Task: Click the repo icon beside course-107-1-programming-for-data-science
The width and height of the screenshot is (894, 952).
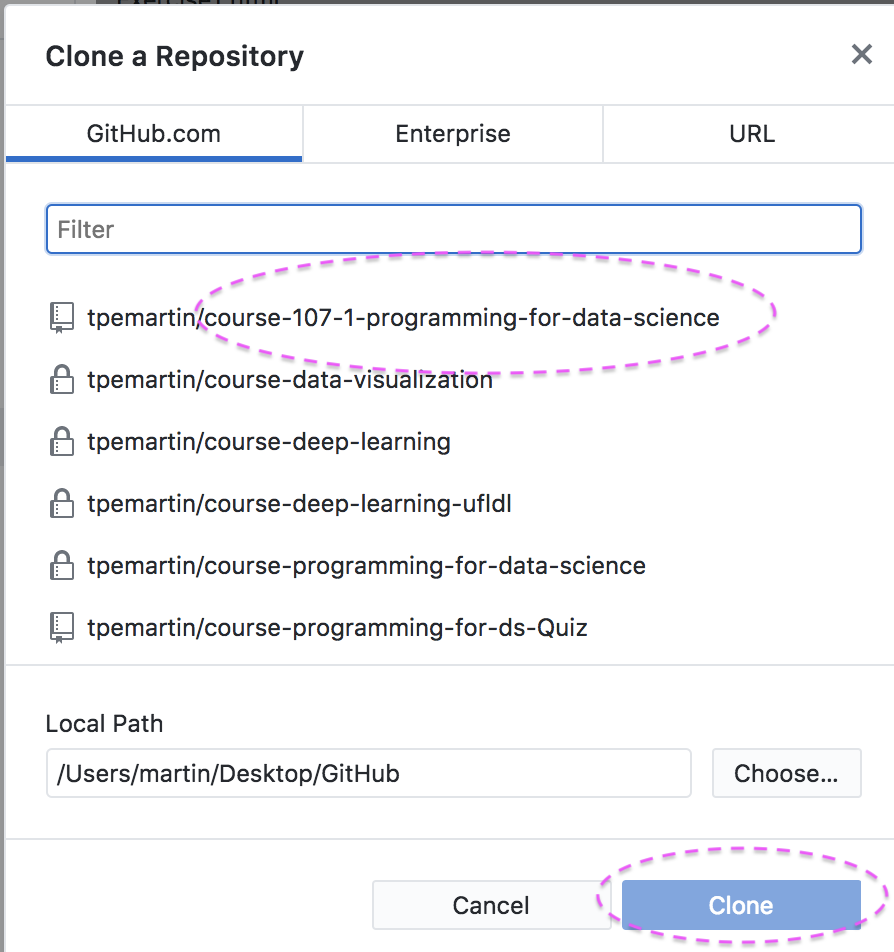Action: click(61, 318)
